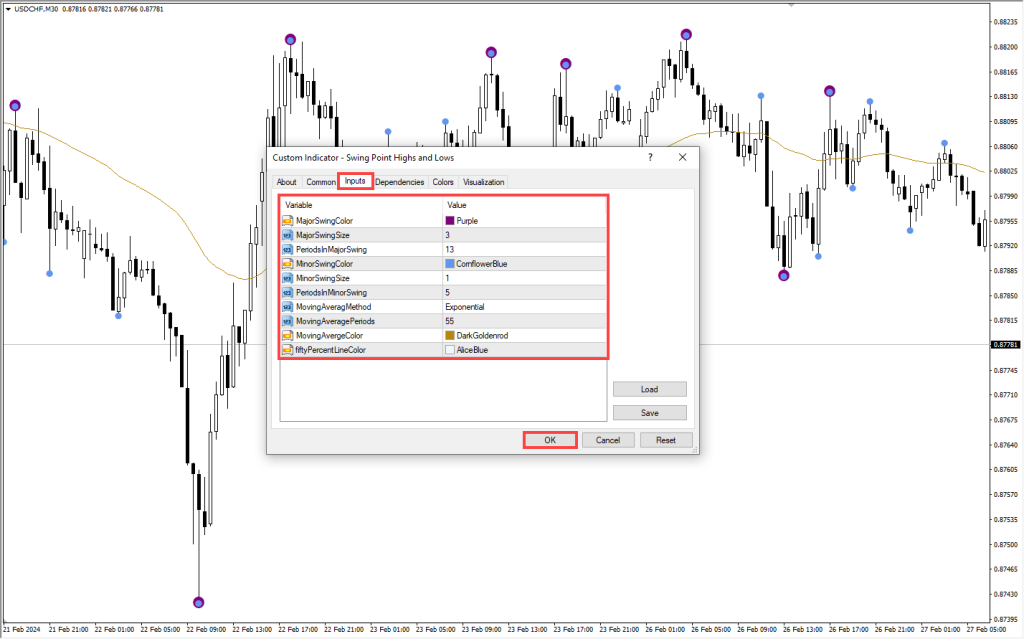This screenshot has width=1024, height=639.
Task: Click the MajorSwingColor variable icon
Action: [x=287, y=221]
